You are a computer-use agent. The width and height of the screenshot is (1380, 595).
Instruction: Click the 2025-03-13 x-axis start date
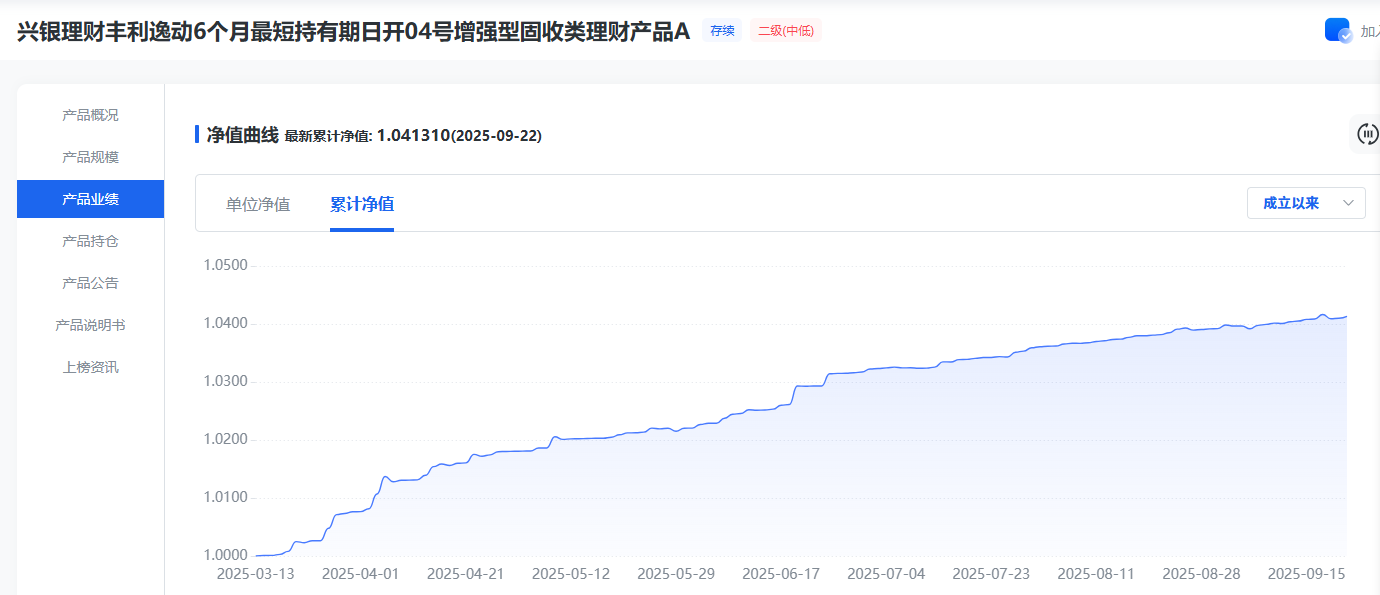(254, 574)
